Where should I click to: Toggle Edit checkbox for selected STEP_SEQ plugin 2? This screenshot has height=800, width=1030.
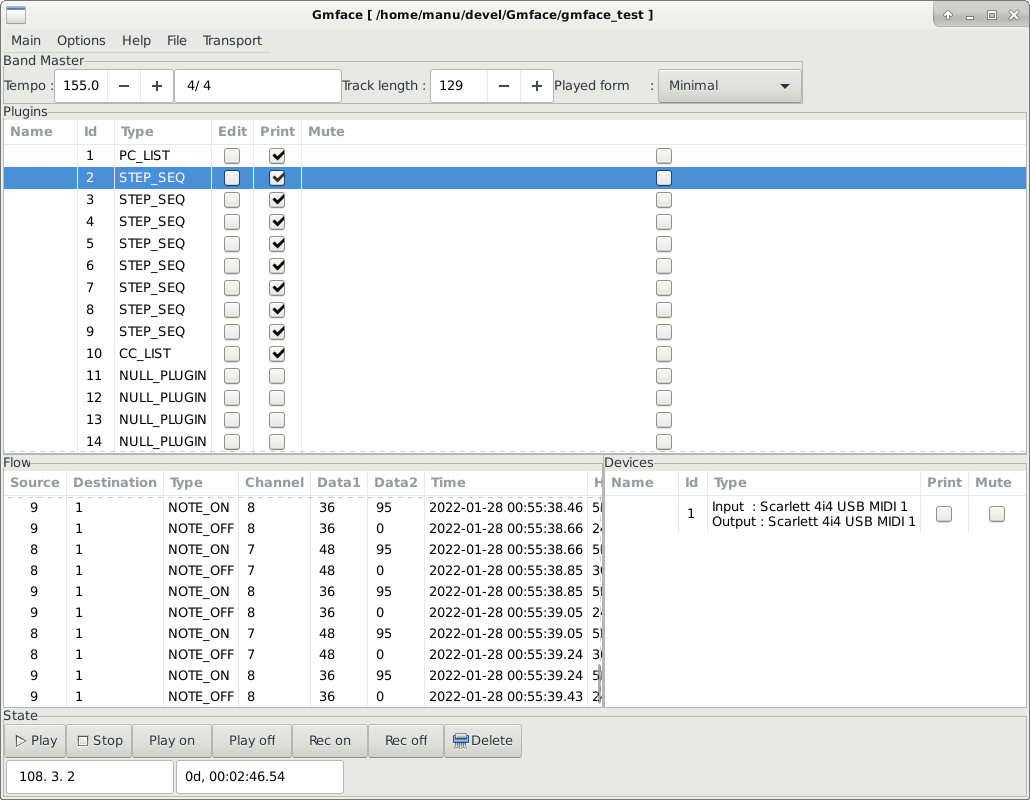(232, 178)
